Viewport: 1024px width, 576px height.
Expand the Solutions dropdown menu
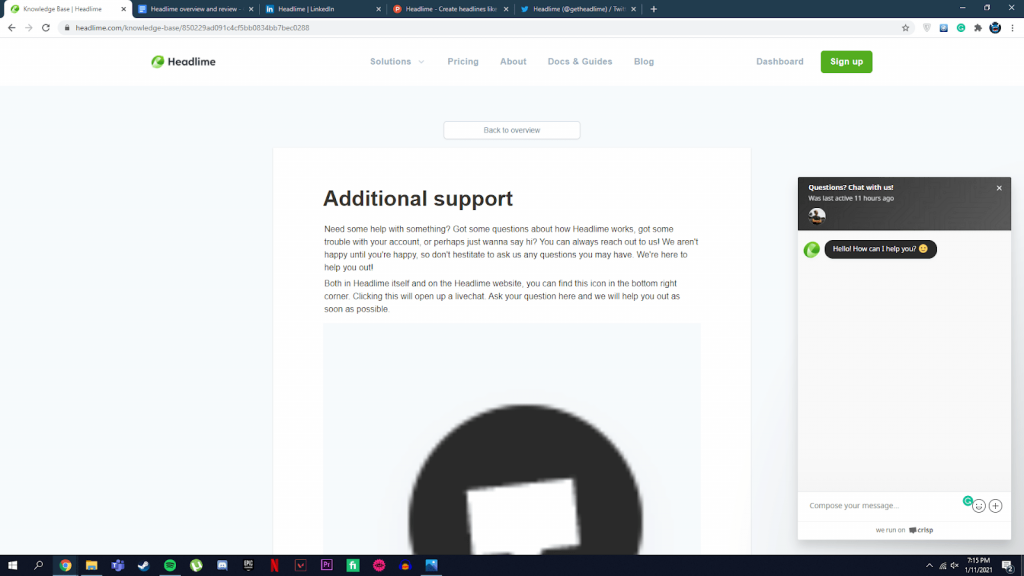397,61
